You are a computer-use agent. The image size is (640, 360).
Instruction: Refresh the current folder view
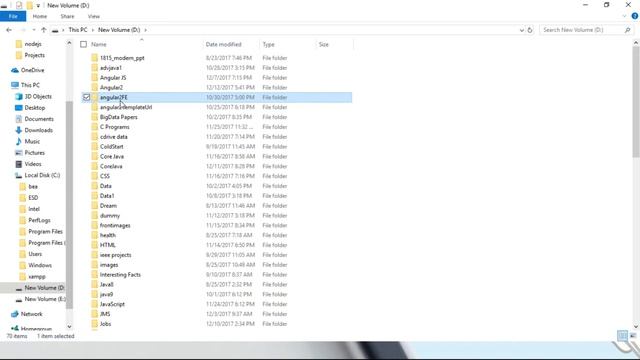530,30
